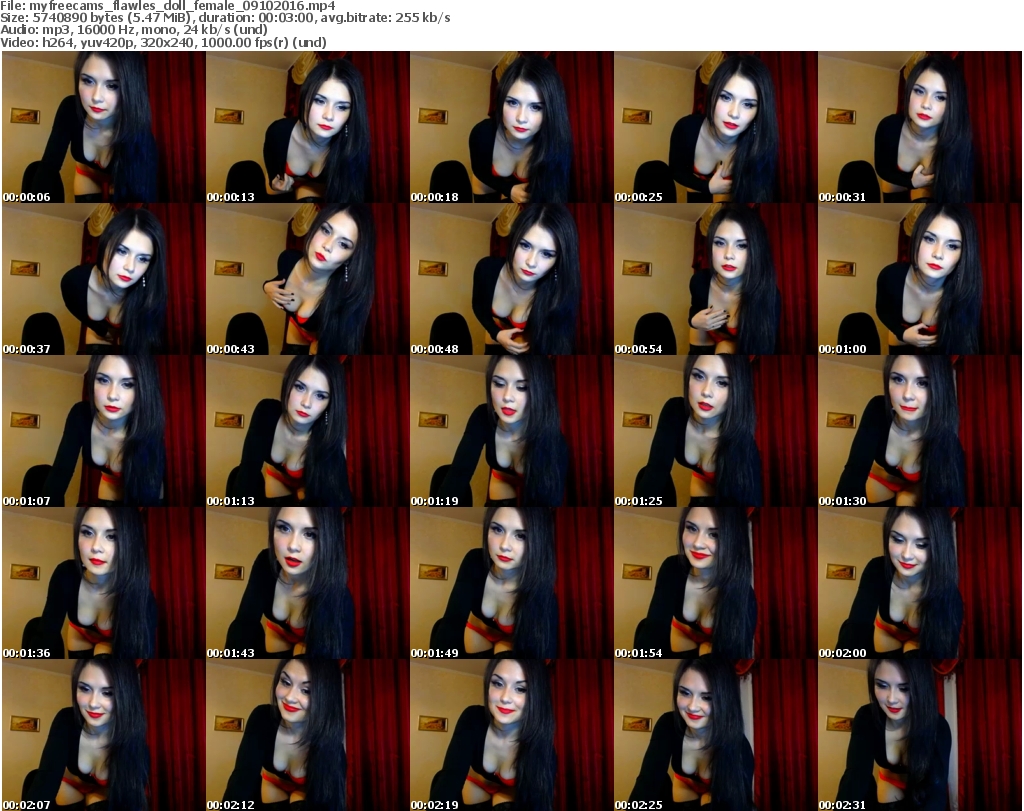This screenshot has width=1024, height=811.
Task: Click the 00:00:54 timestamp label
Action: [639, 349]
